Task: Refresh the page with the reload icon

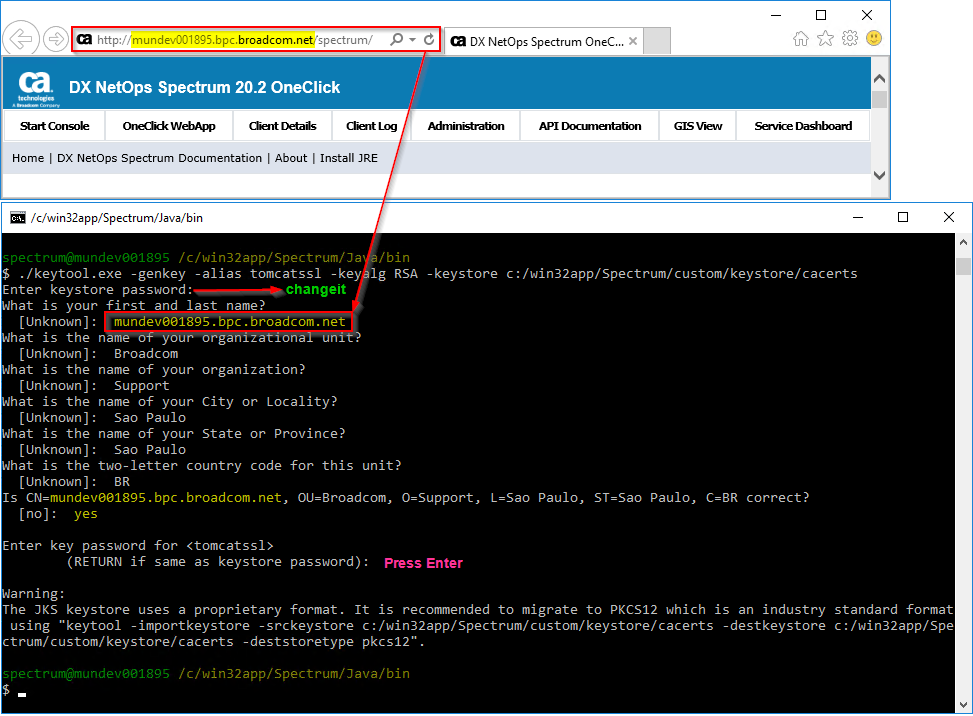Action: tap(429, 40)
